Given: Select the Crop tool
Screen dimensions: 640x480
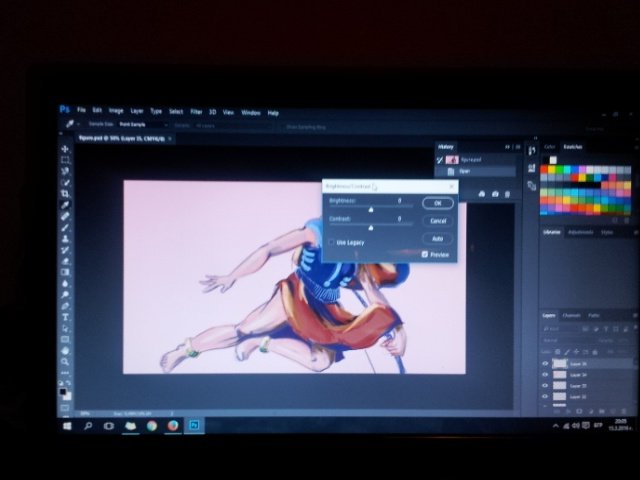Looking at the screenshot, I should [65, 193].
